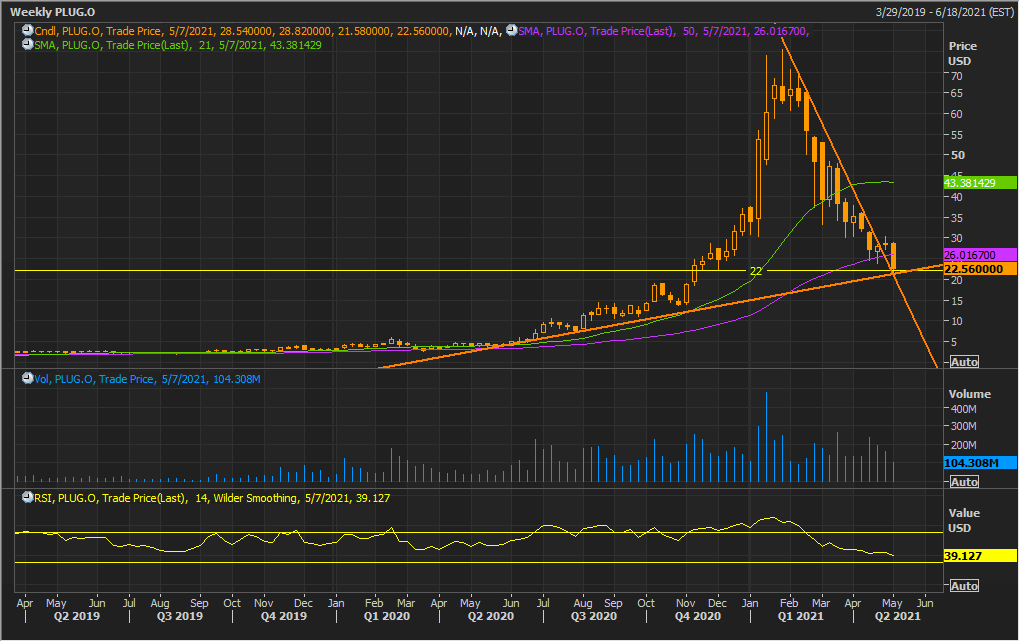Click the icon beside the 21-period SMA legend
1020x642 pixels.
click(27, 44)
